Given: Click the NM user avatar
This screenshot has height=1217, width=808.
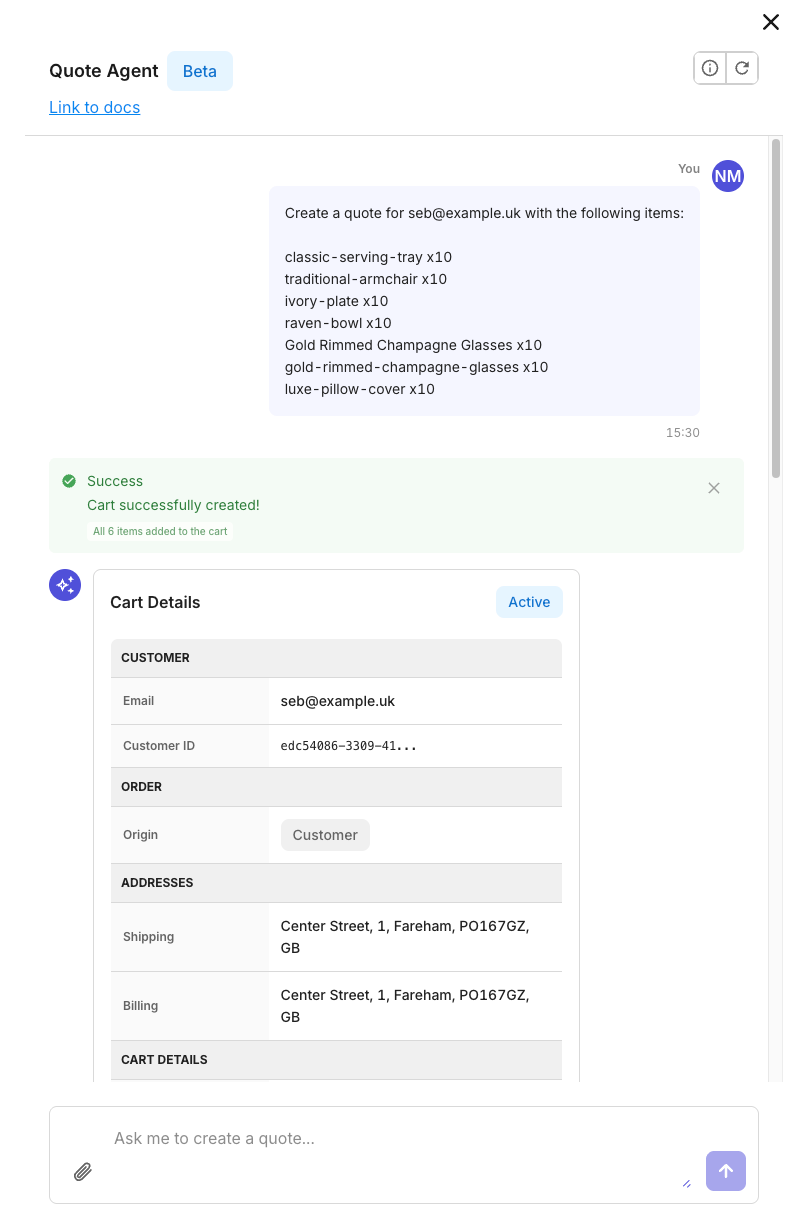Looking at the screenshot, I should (728, 176).
